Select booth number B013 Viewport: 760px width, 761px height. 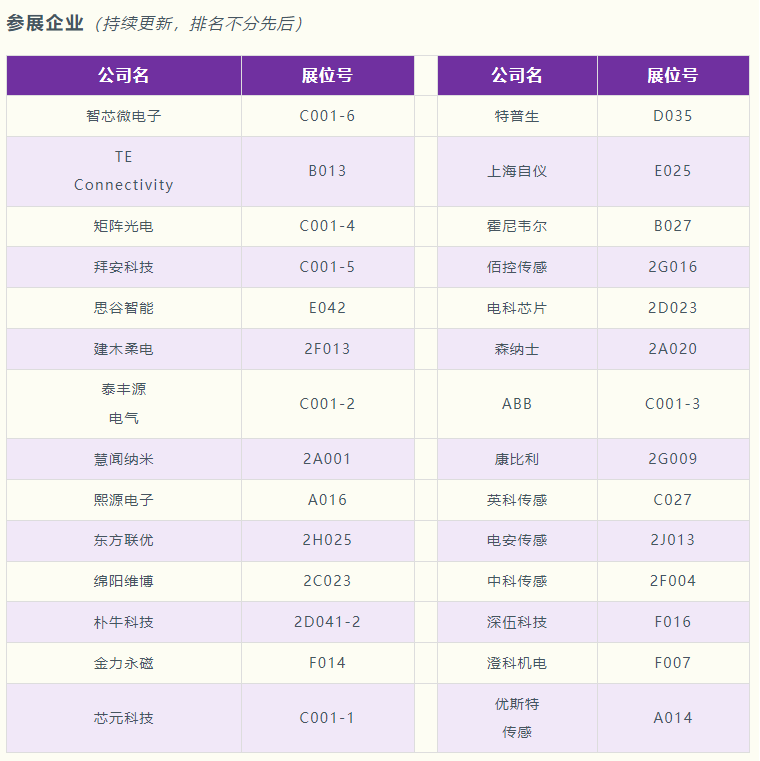coord(328,171)
